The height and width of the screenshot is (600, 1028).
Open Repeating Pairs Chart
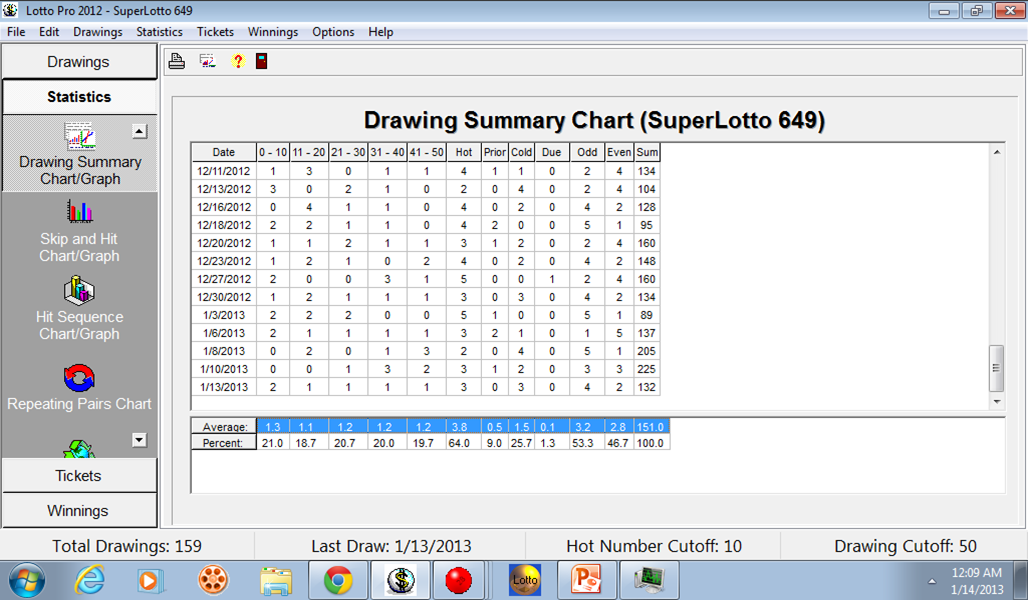(79, 388)
